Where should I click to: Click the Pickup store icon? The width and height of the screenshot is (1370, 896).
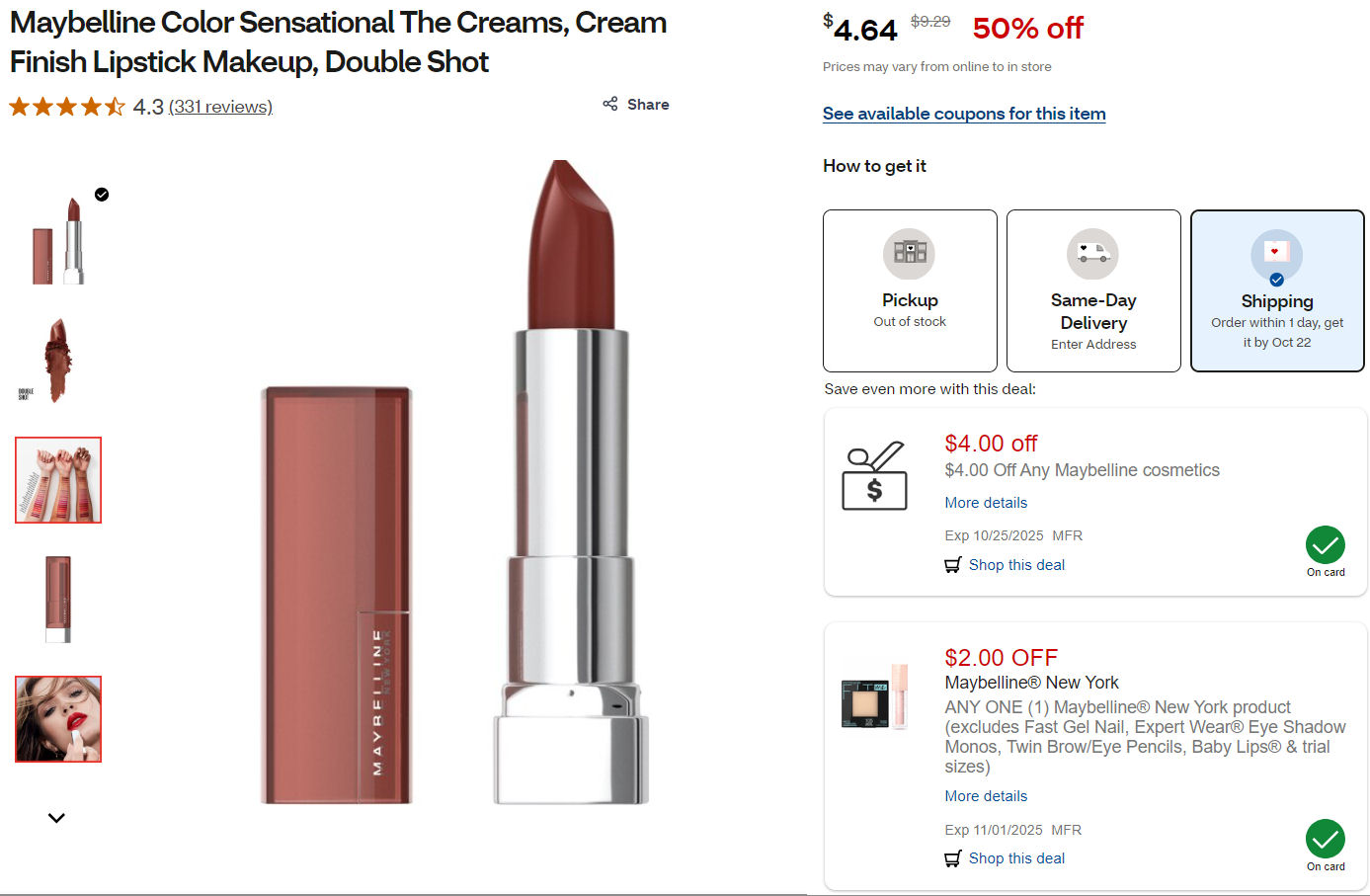[x=909, y=253]
